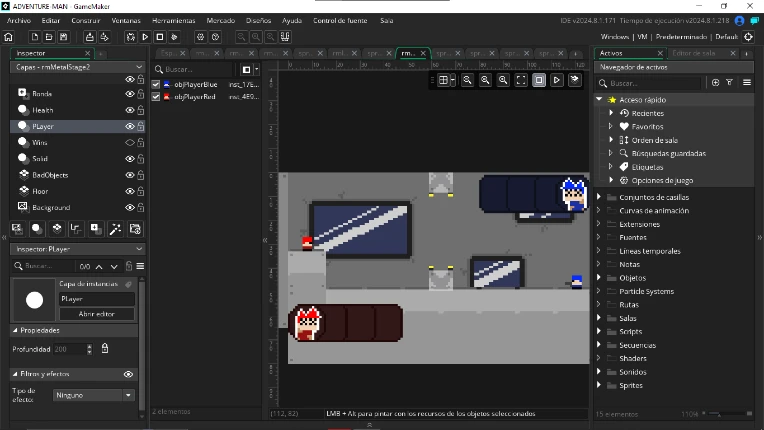Zoom in on the room editor canvas
764x430 pixels.
pyautogui.click(x=503, y=80)
